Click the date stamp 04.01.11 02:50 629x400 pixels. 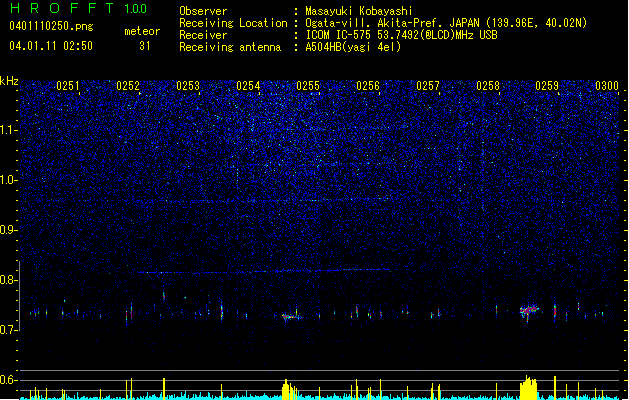coord(51,46)
